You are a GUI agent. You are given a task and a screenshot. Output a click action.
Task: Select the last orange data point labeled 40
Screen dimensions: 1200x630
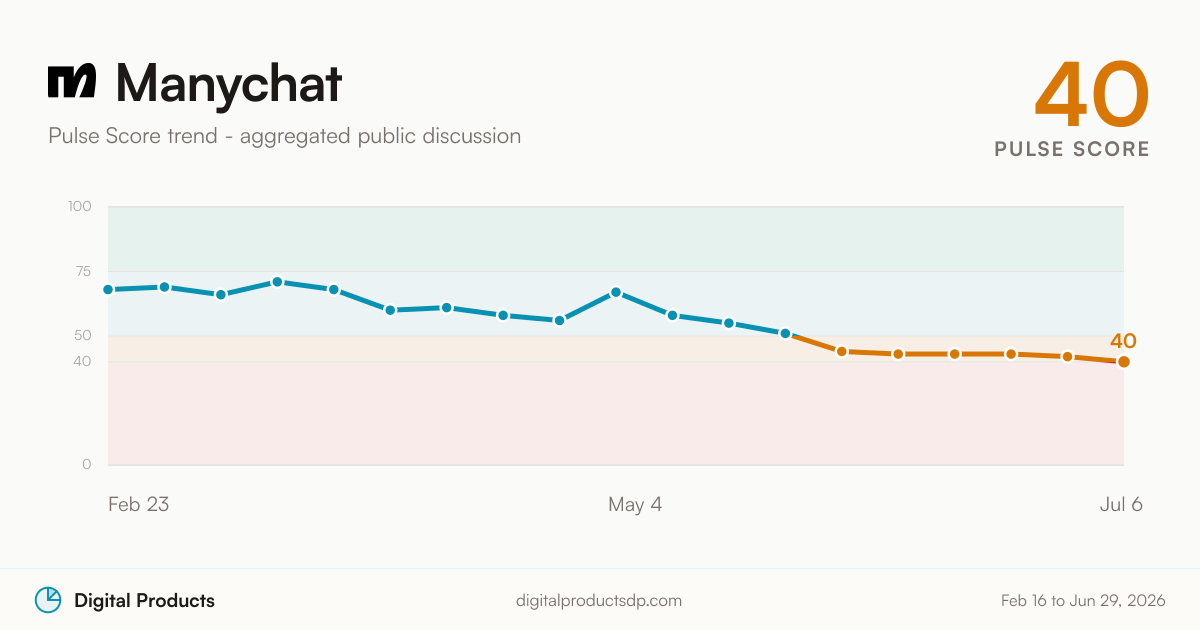tap(1124, 362)
